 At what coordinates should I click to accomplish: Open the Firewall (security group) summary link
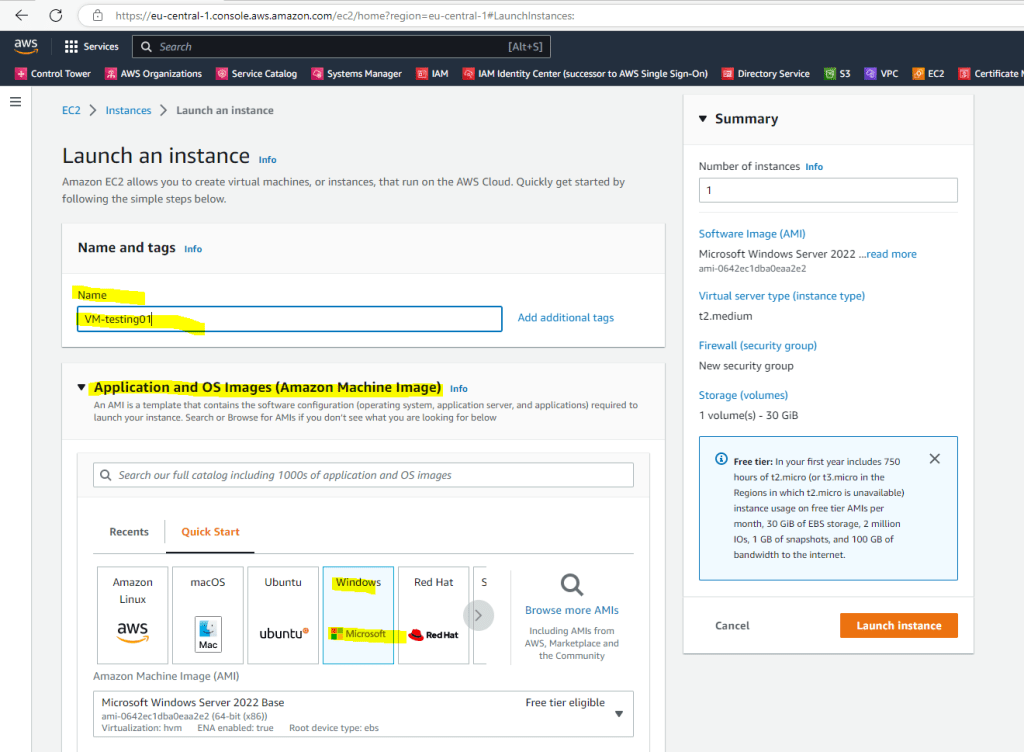[758, 345]
